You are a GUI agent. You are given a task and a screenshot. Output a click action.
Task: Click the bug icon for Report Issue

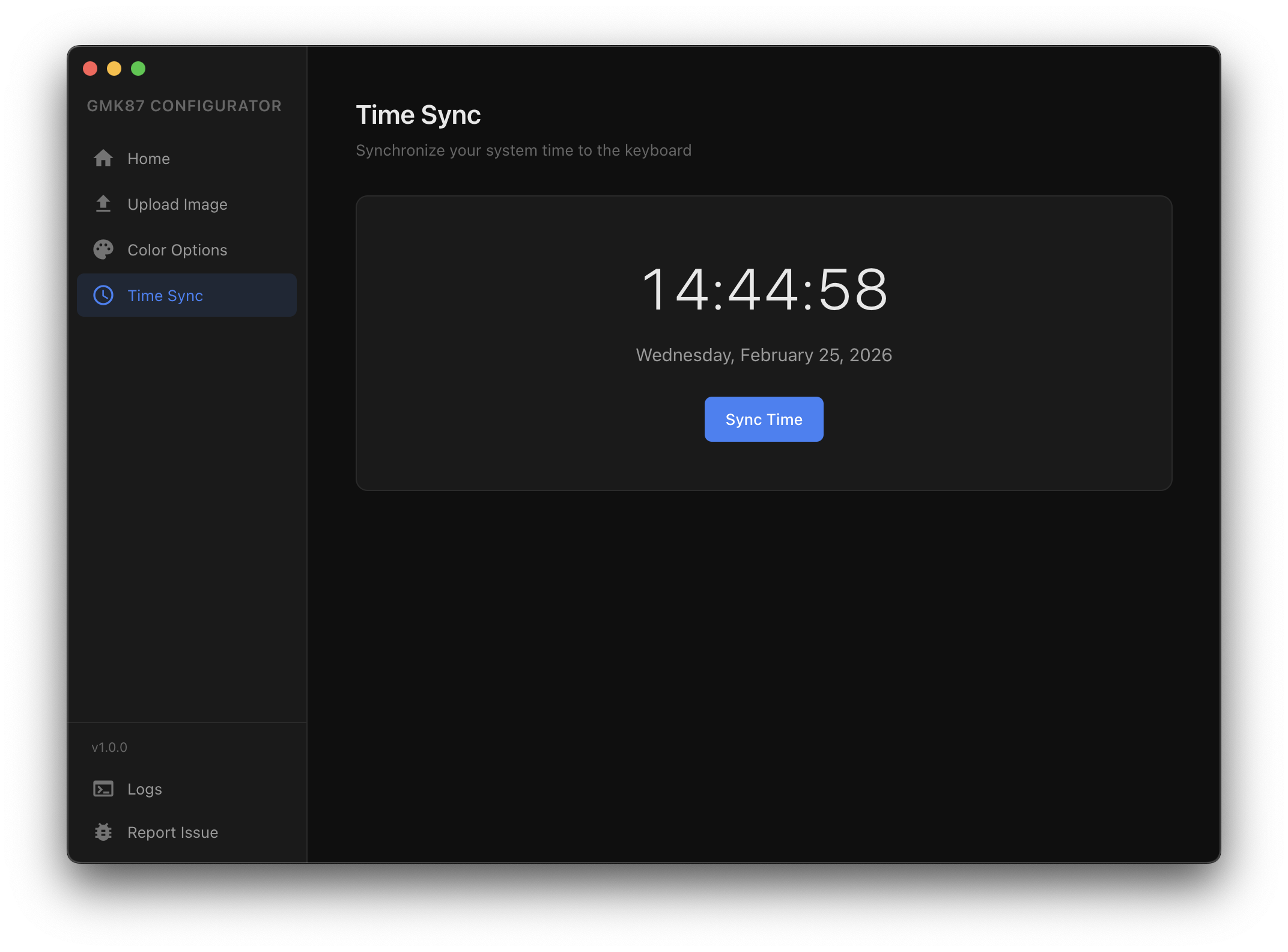(x=103, y=832)
